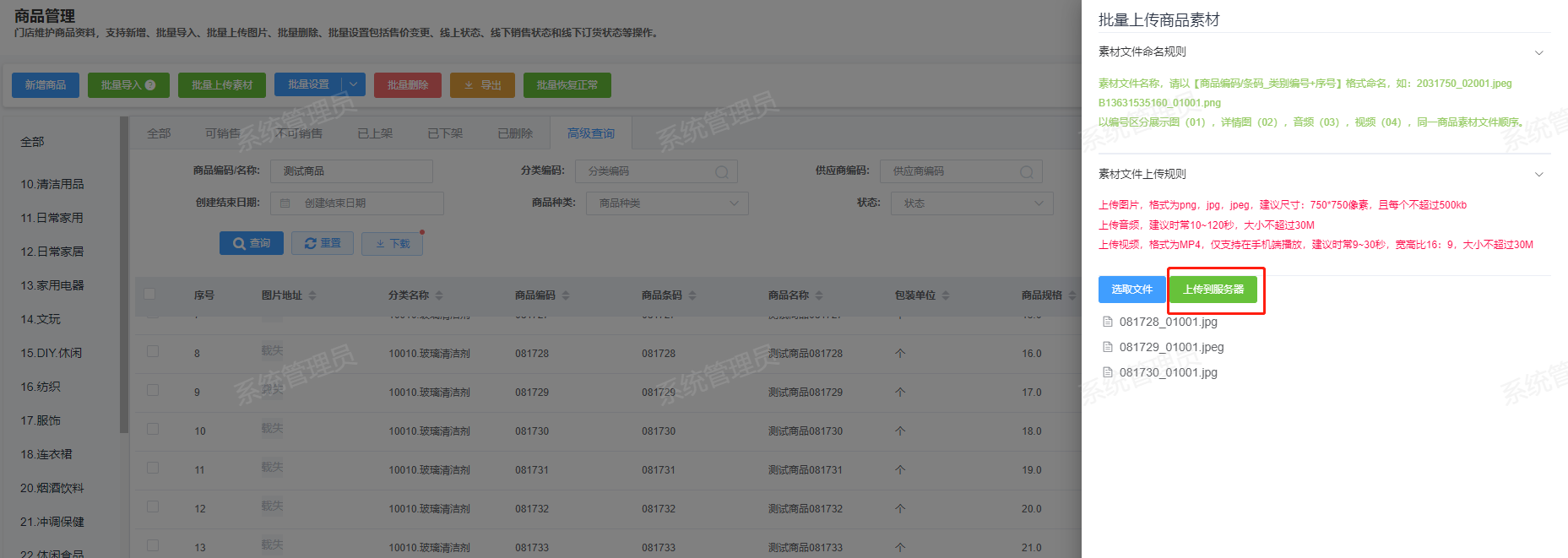Focus the 商品编码/名称 input field
Screen dimensions: 1568x558
pos(351,171)
